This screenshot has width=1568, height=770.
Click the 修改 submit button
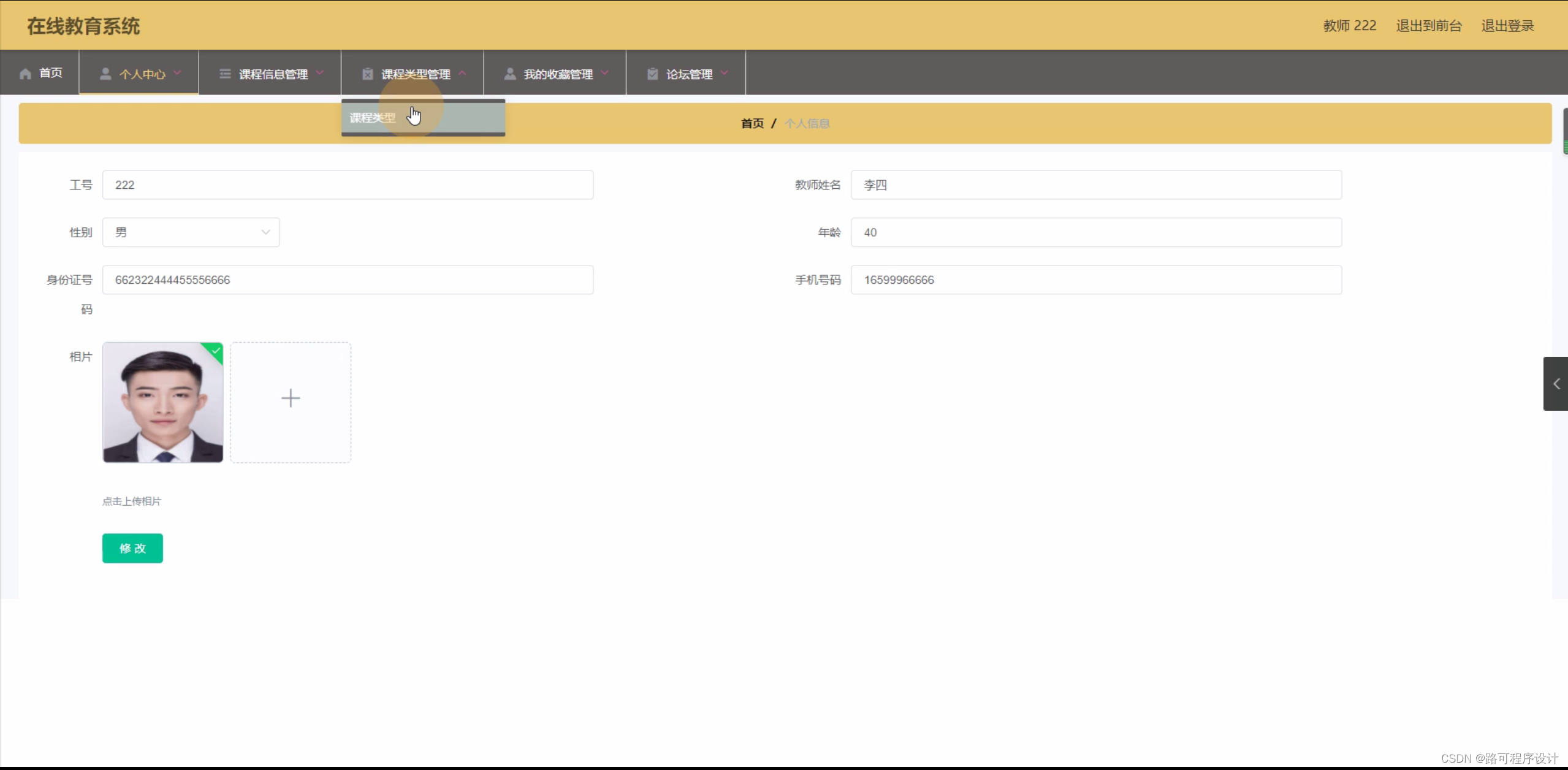pos(132,548)
